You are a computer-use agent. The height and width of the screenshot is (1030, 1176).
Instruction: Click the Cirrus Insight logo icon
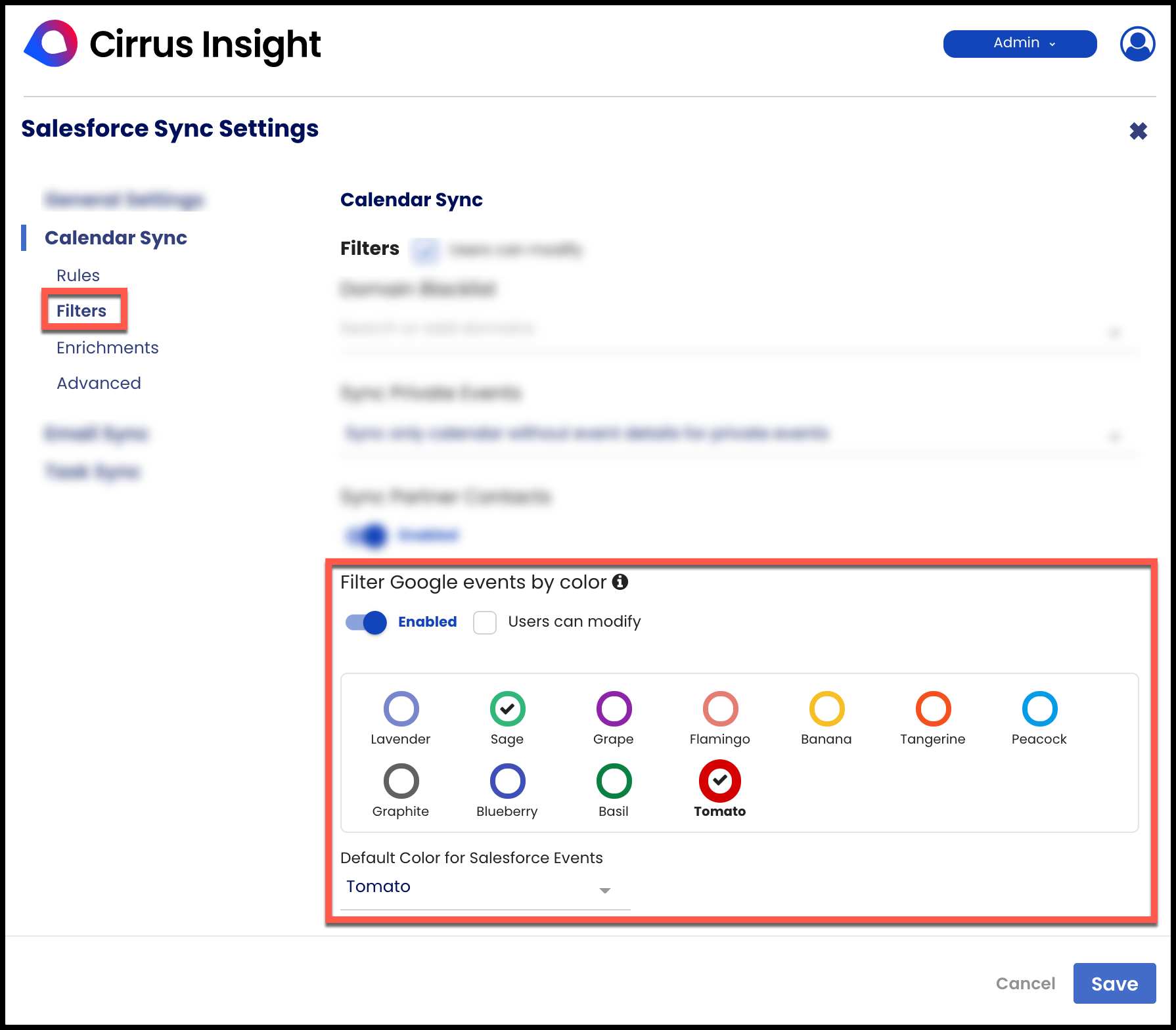coord(51,43)
